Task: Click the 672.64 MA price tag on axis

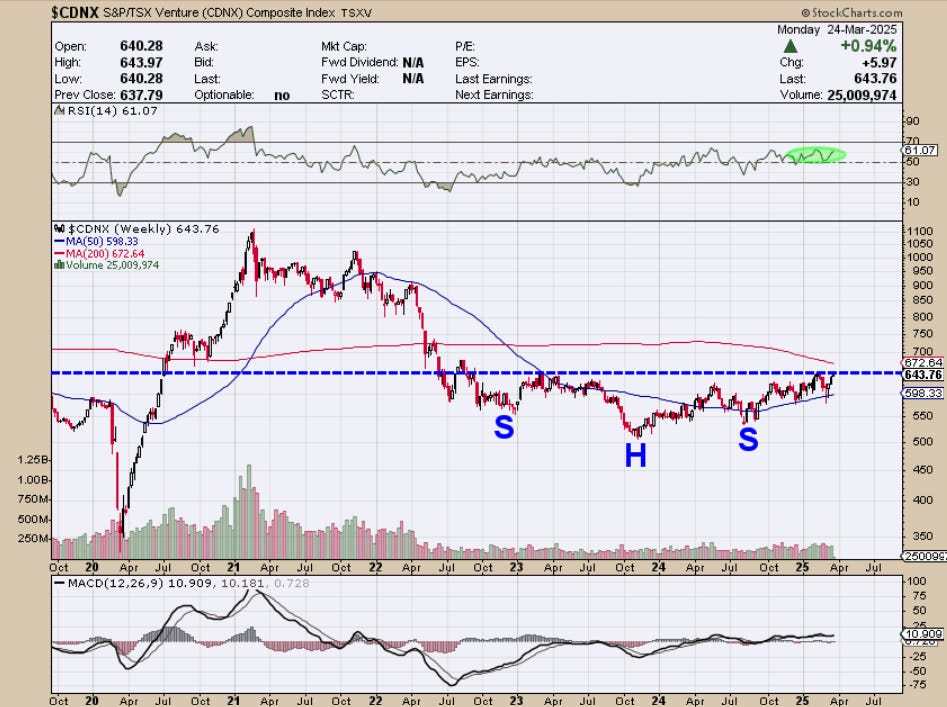Action: (923, 363)
